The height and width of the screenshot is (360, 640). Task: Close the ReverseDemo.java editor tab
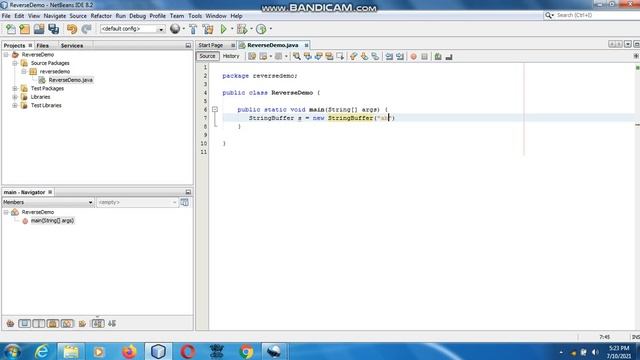click(x=306, y=45)
